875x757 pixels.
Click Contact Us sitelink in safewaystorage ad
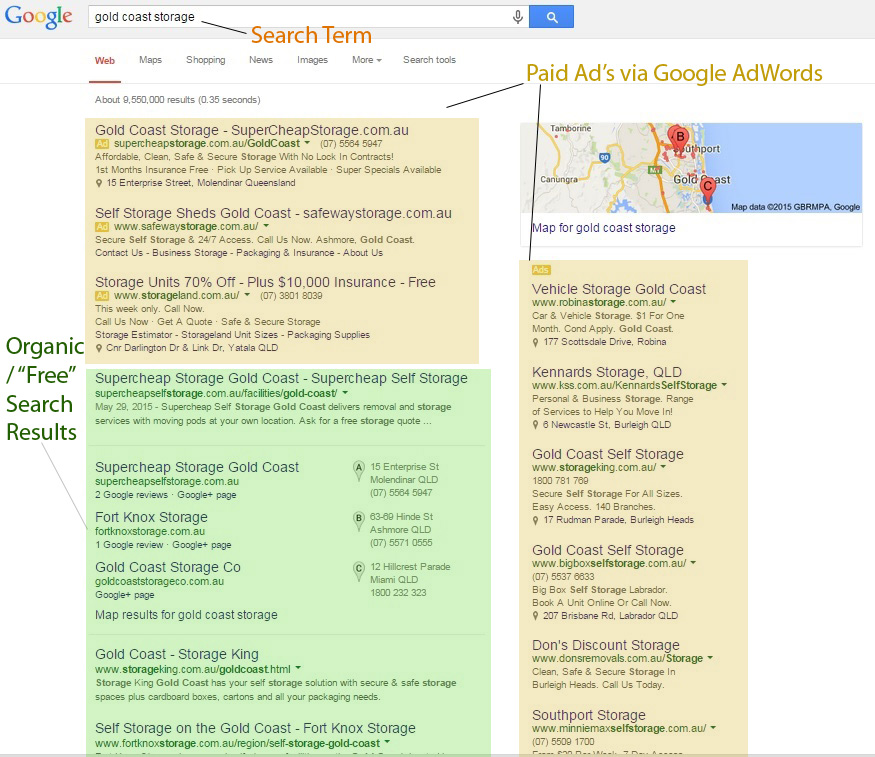[119, 253]
